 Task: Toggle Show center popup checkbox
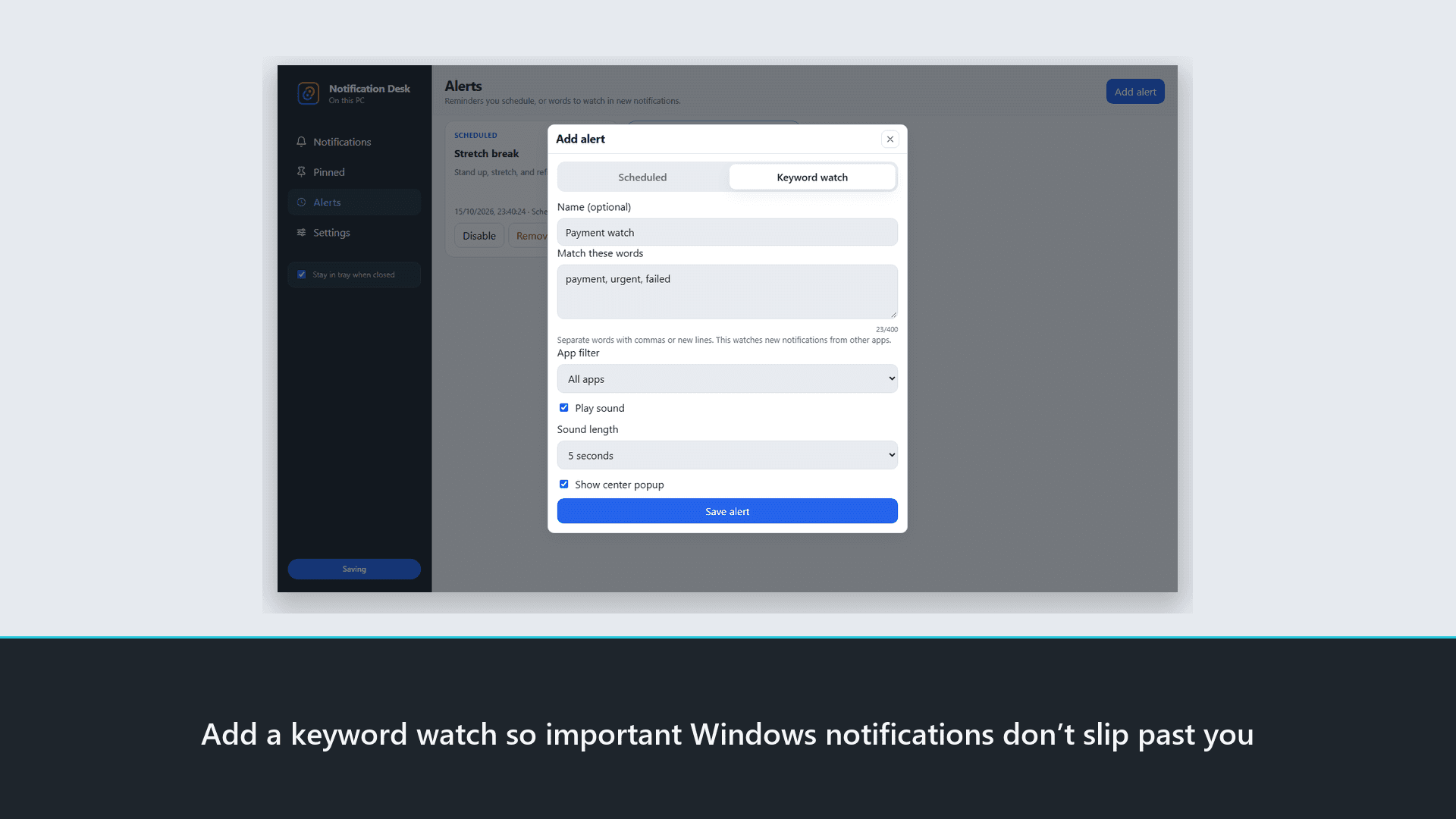coord(564,485)
